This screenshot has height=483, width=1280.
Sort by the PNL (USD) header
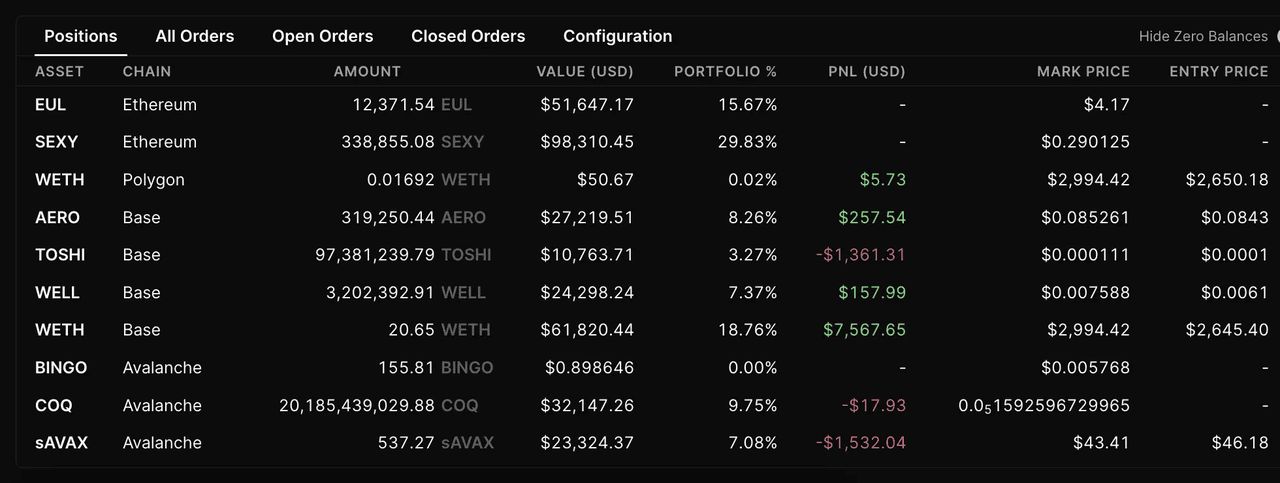(867, 72)
